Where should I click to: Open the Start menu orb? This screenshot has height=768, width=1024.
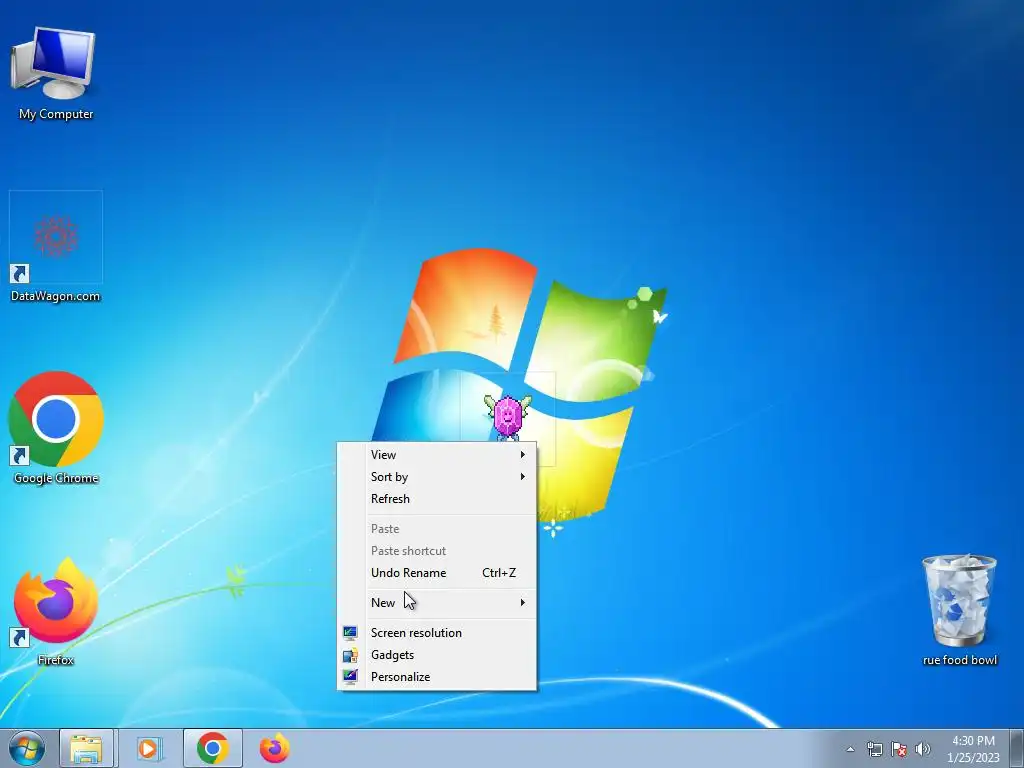(27, 748)
